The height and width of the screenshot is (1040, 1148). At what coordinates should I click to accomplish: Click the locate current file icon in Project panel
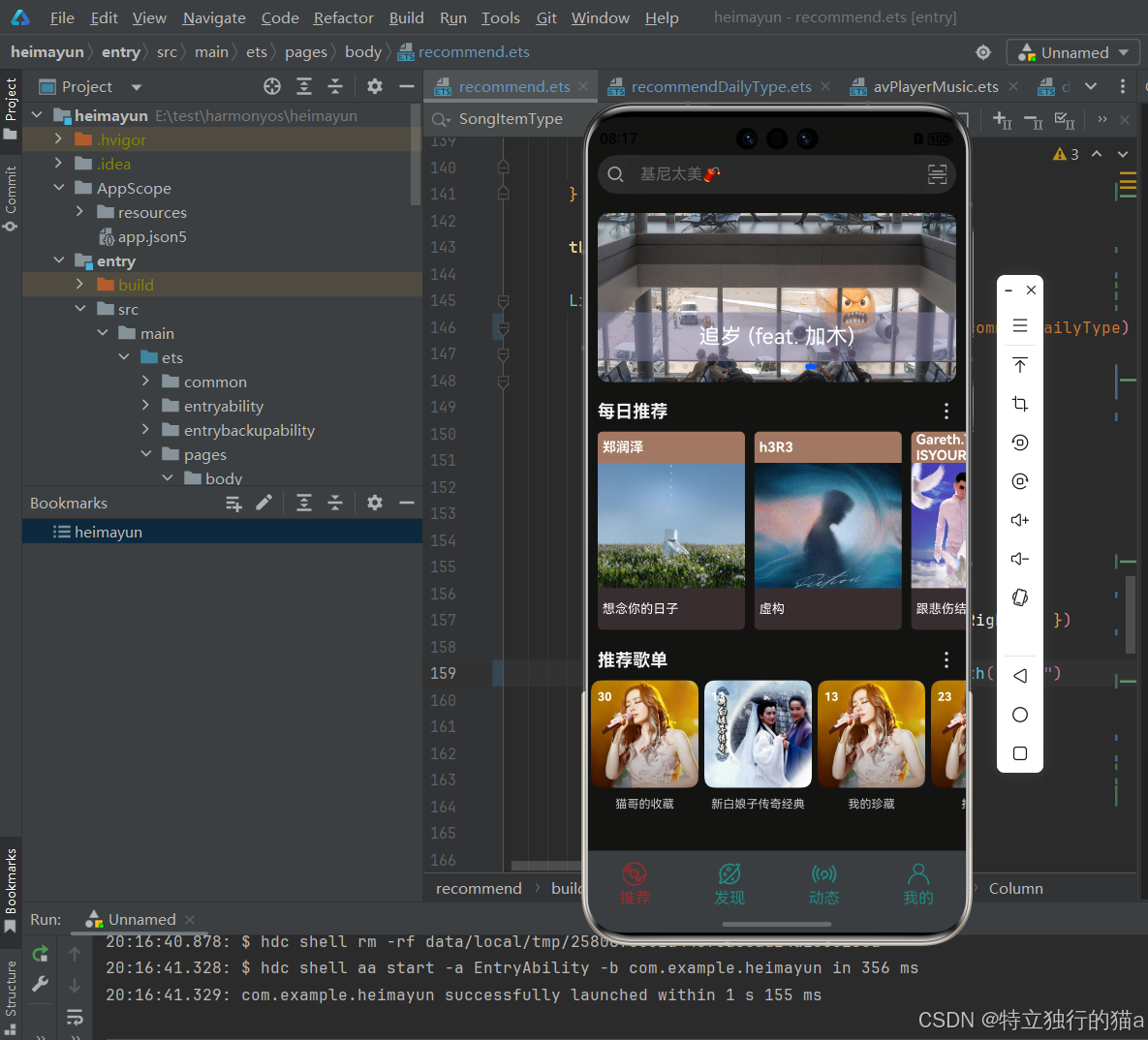coord(272,86)
